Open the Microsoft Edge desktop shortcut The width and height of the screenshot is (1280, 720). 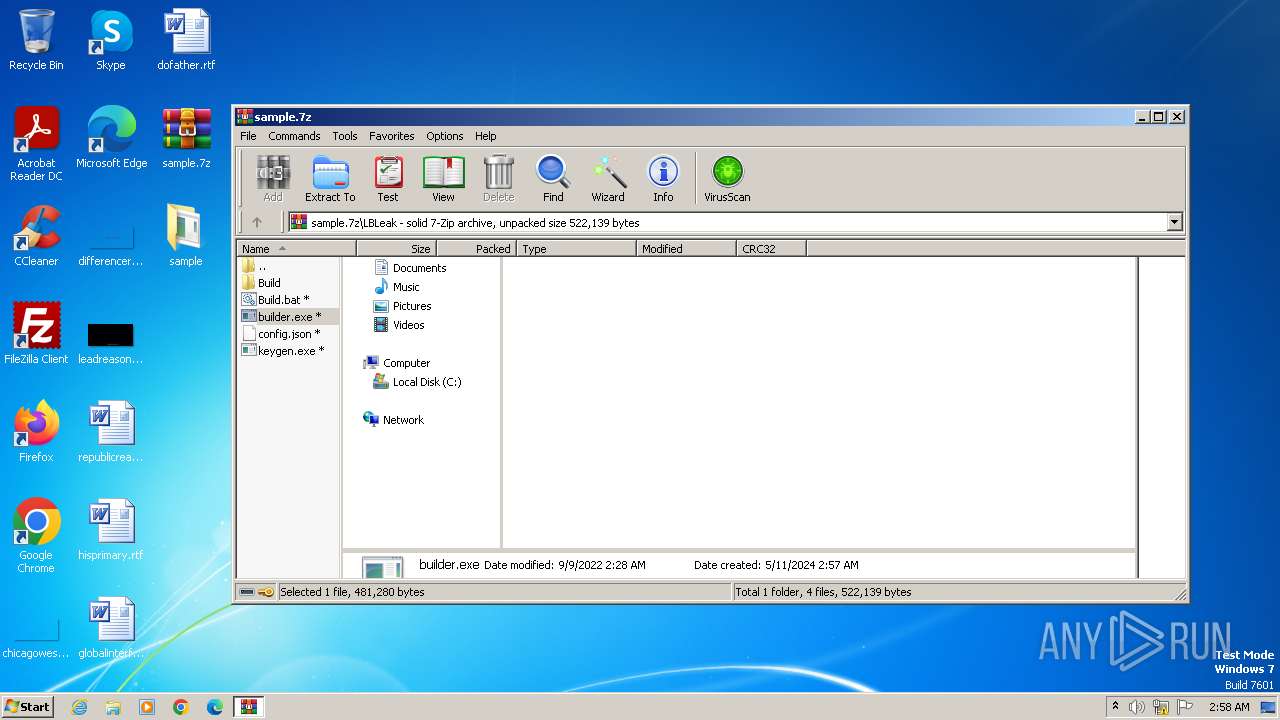coord(111,138)
